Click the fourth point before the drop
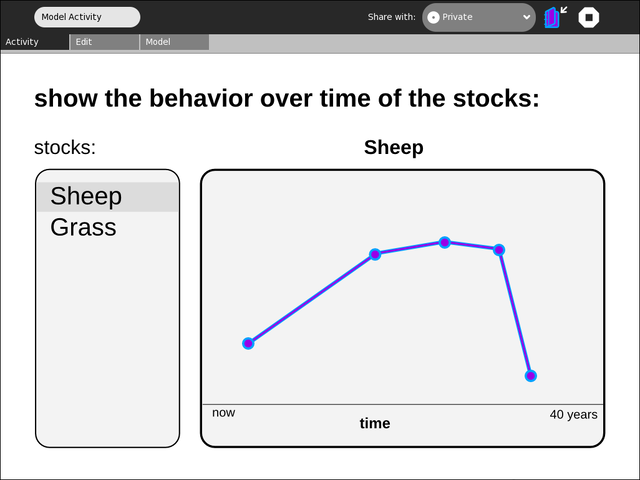This screenshot has height=480, width=640. [499, 249]
